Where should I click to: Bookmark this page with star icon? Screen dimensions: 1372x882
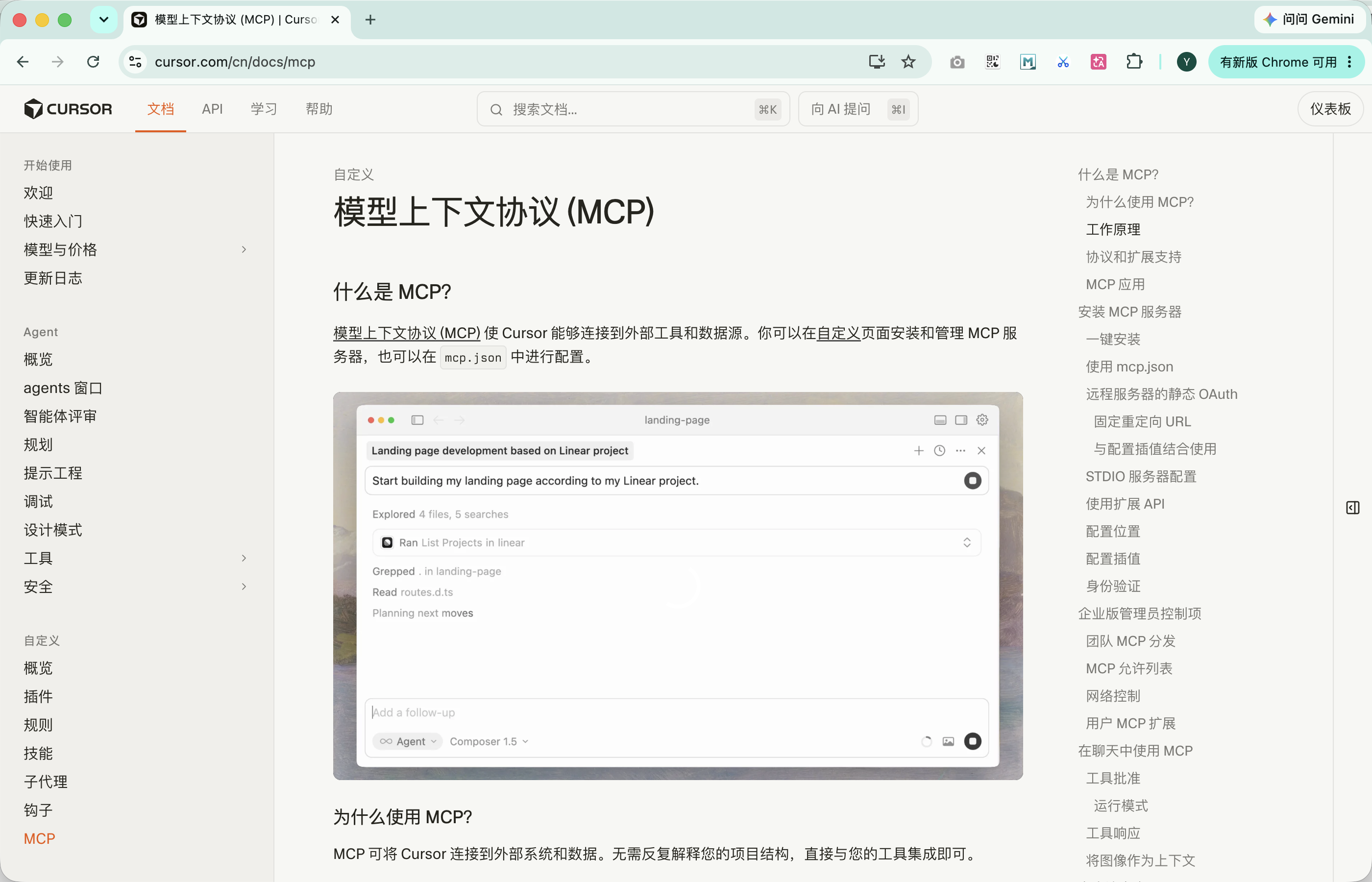tap(908, 62)
